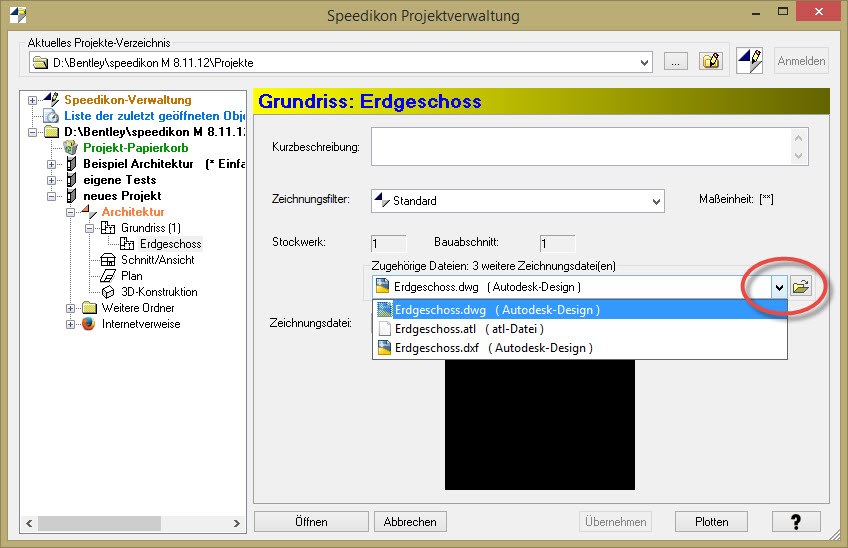Select Erdgeschoss.dwg in the dropdown list

pyautogui.click(x=580, y=310)
